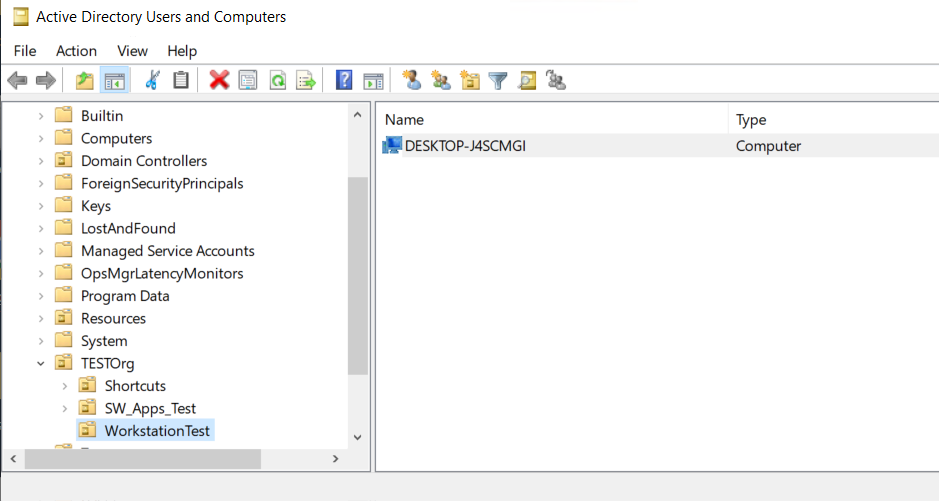Click the Export List icon
The width and height of the screenshot is (939, 501).
pyautogui.click(x=306, y=80)
